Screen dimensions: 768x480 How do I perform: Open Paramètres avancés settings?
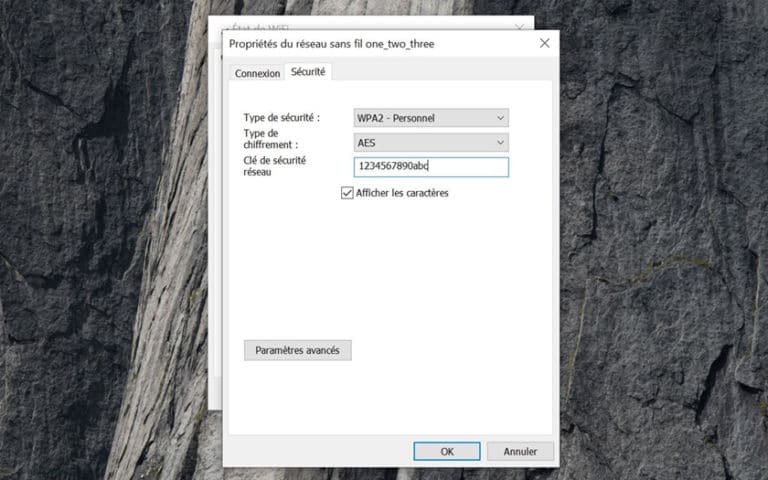coord(297,351)
